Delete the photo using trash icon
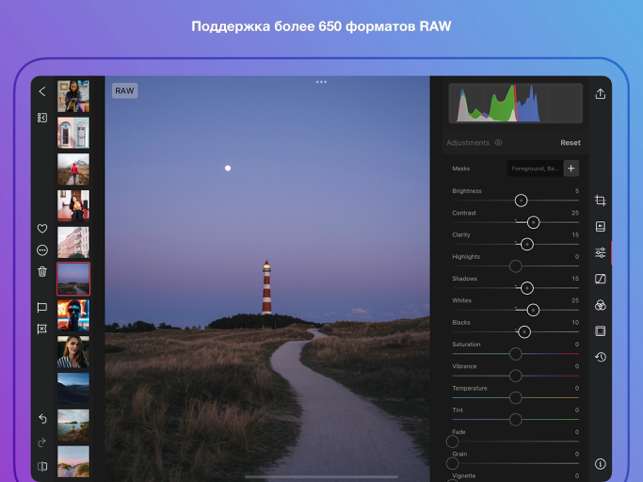The width and height of the screenshot is (643, 482). tap(42, 271)
